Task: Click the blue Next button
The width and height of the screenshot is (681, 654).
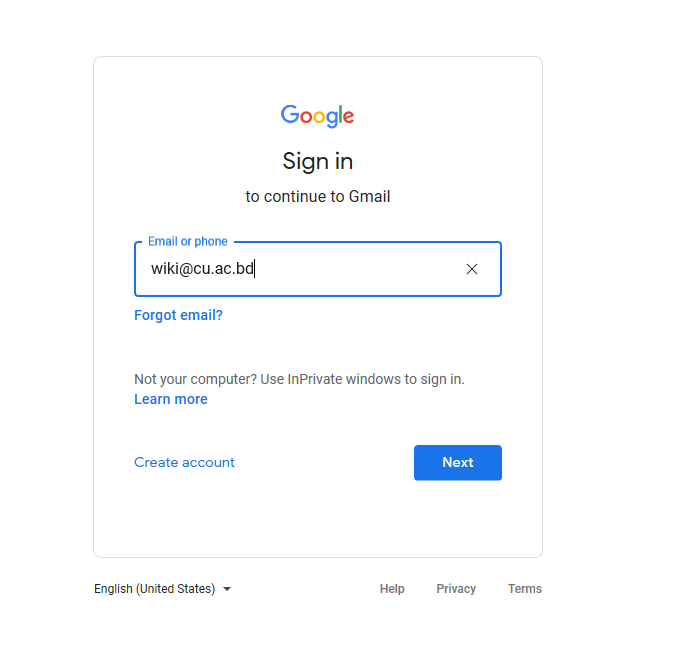Action: [458, 462]
